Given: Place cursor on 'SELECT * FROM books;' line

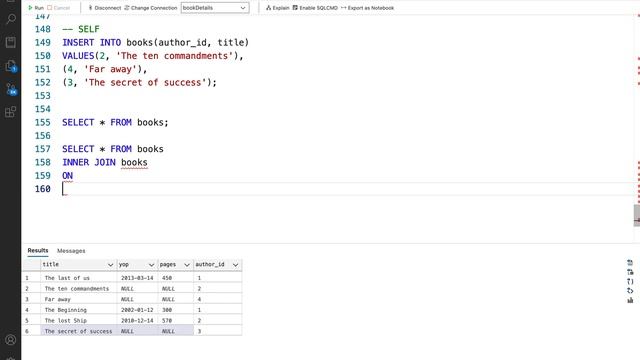Looking at the screenshot, I should [115, 122].
